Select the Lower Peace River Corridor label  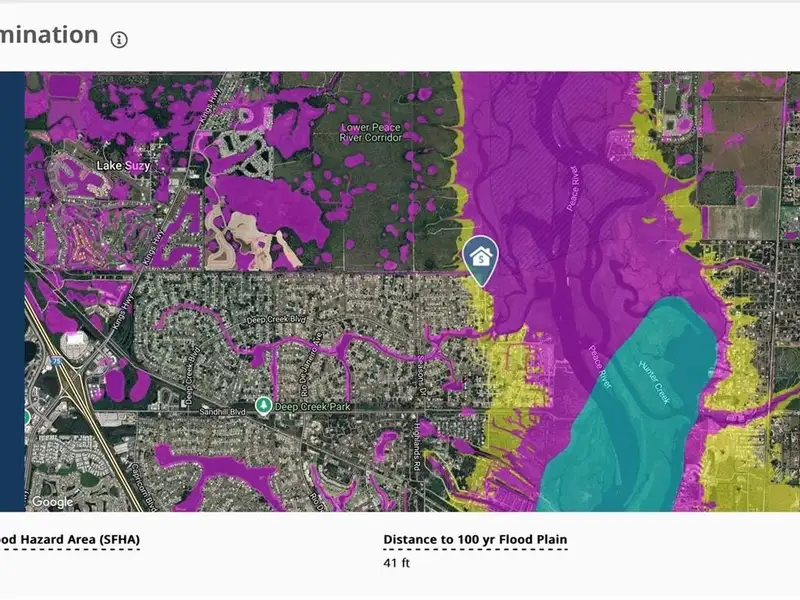click(x=371, y=133)
